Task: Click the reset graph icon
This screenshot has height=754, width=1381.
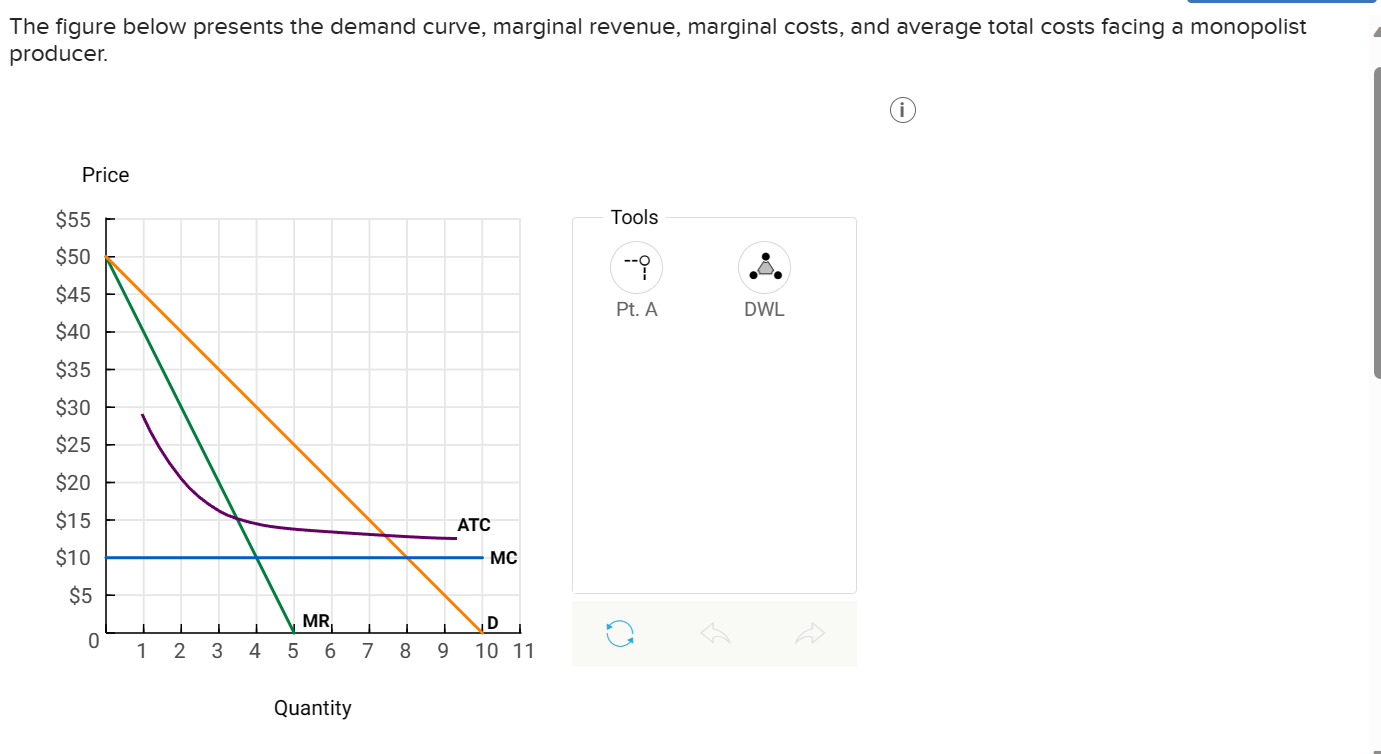Action: [x=618, y=633]
